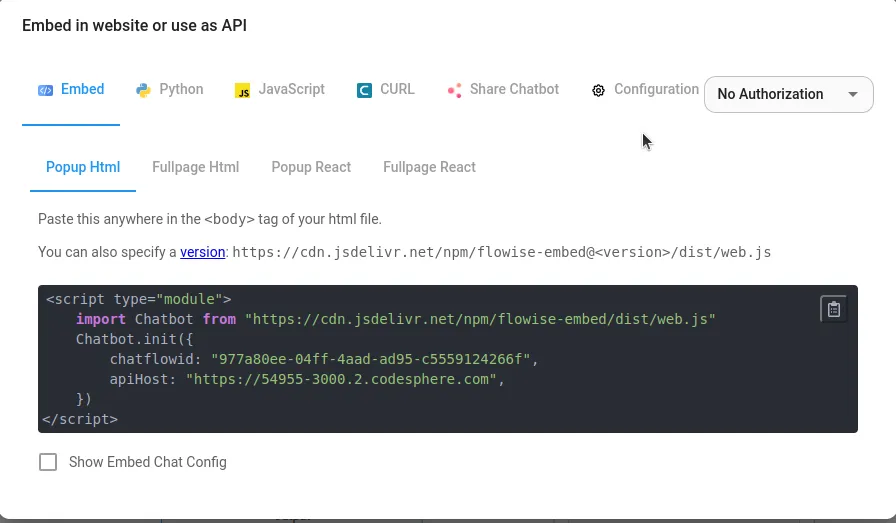The width and height of the screenshot is (896, 523).
Task: Switch to the Fullpage Html tab
Action: tap(195, 167)
